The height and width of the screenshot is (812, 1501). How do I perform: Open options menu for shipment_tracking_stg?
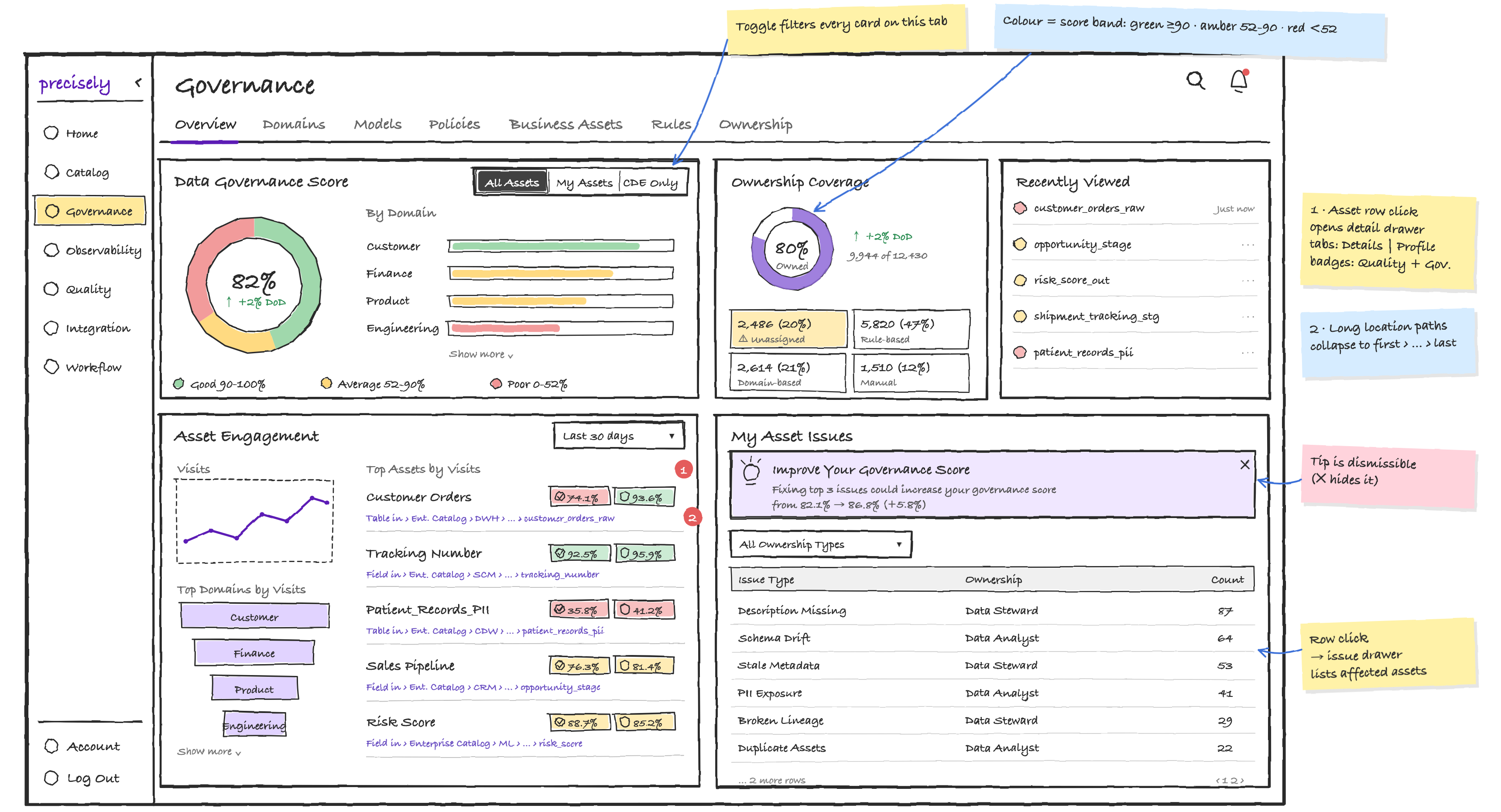1247,317
